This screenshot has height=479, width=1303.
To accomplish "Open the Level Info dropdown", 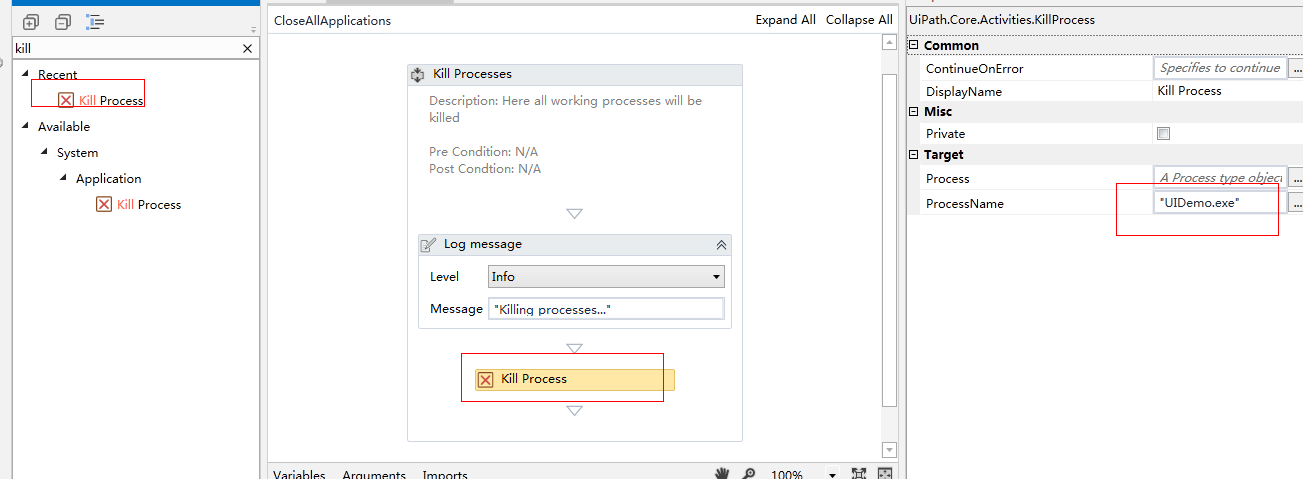I will pos(606,276).
